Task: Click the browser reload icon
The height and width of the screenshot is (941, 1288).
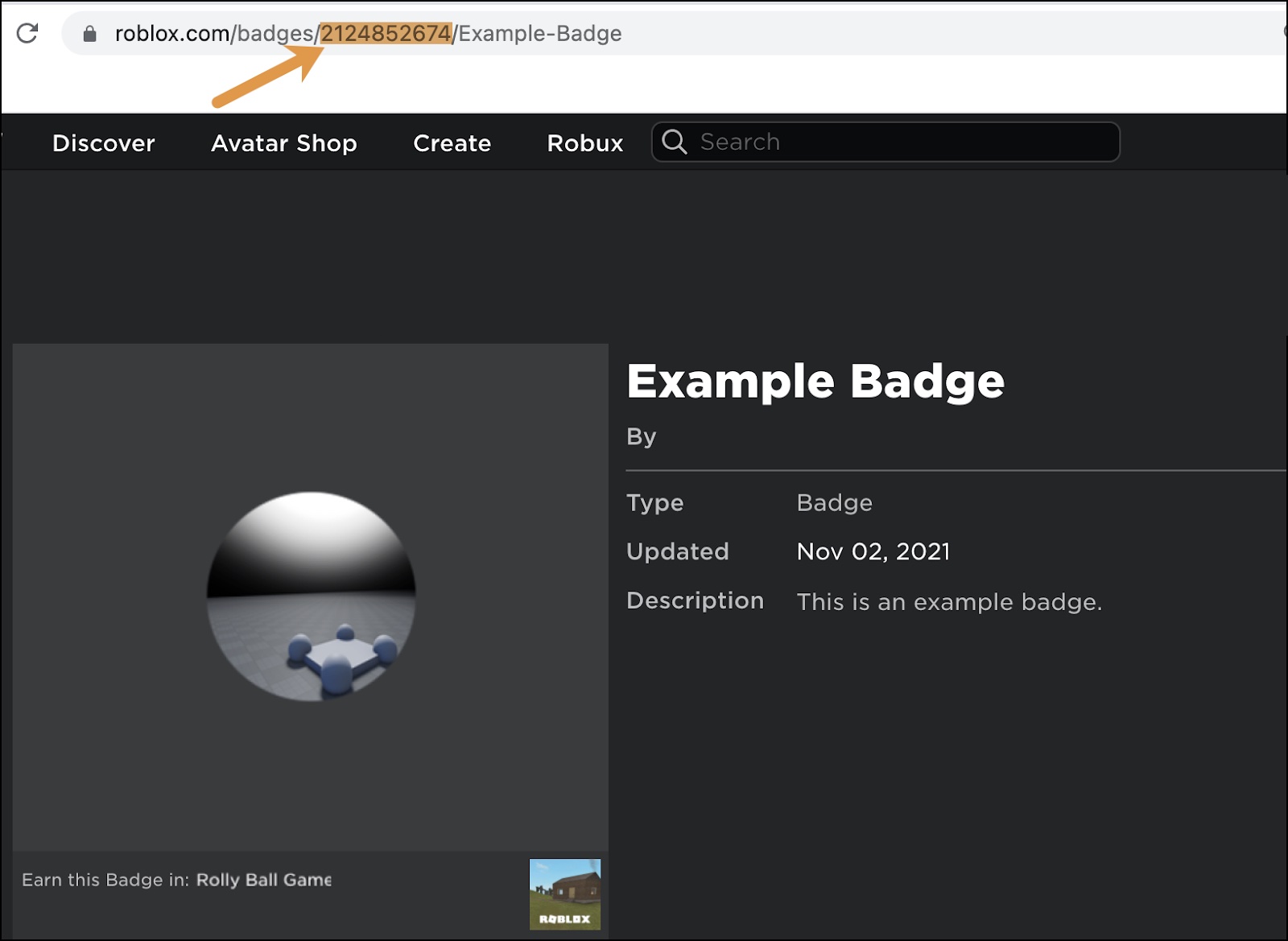Action: point(27,33)
